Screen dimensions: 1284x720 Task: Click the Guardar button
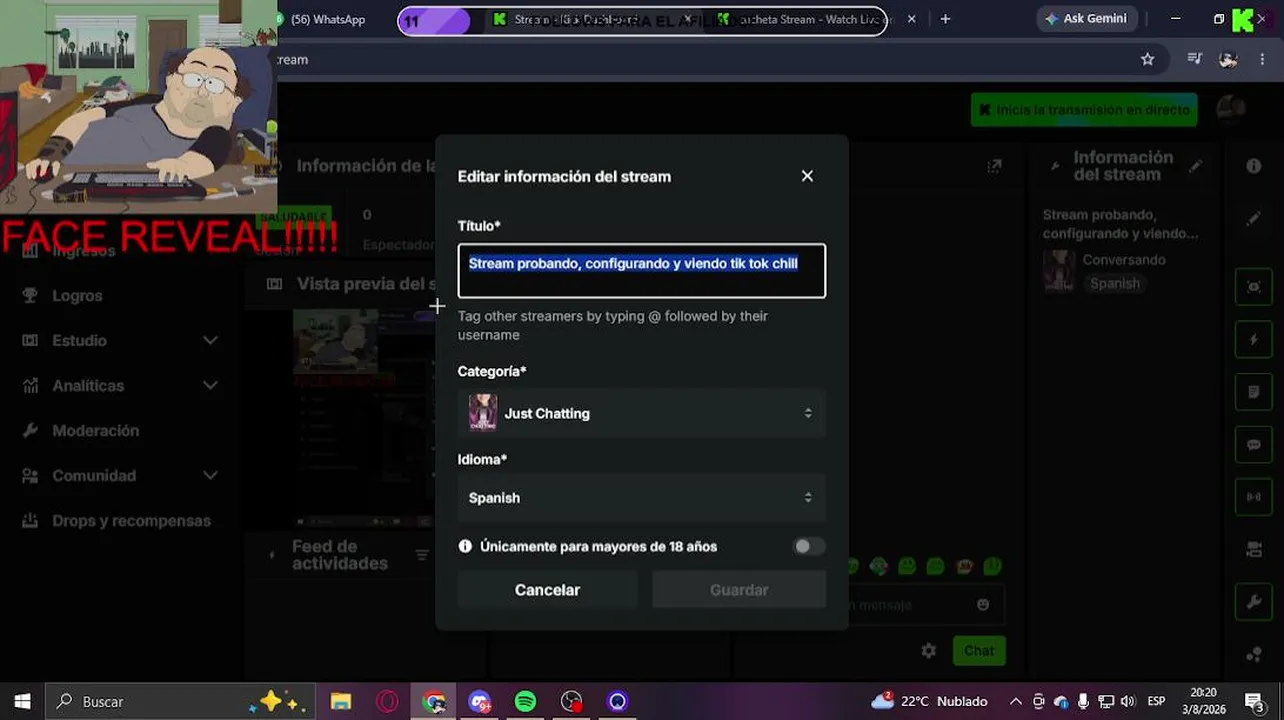click(739, 590)
